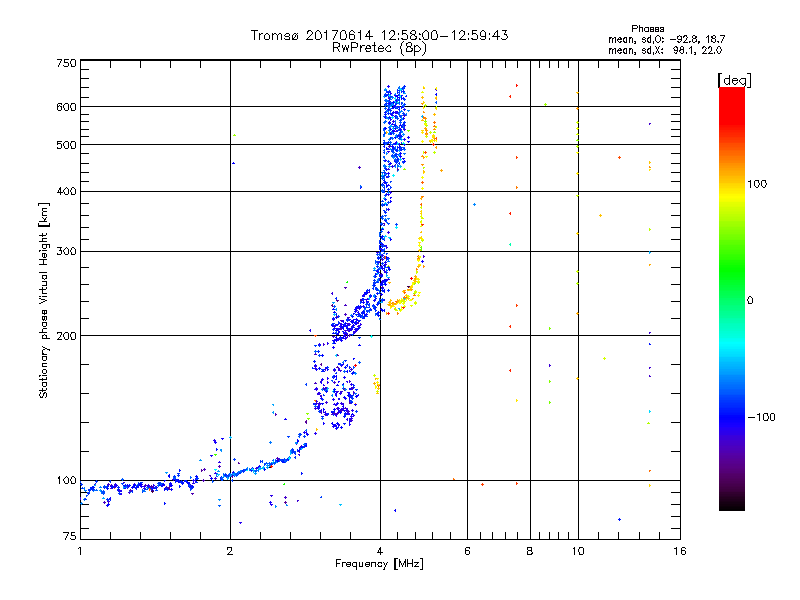Screen dimensions: 800x600
Task: Click the frequency axis '6' tick label
Action: (467, 551)
